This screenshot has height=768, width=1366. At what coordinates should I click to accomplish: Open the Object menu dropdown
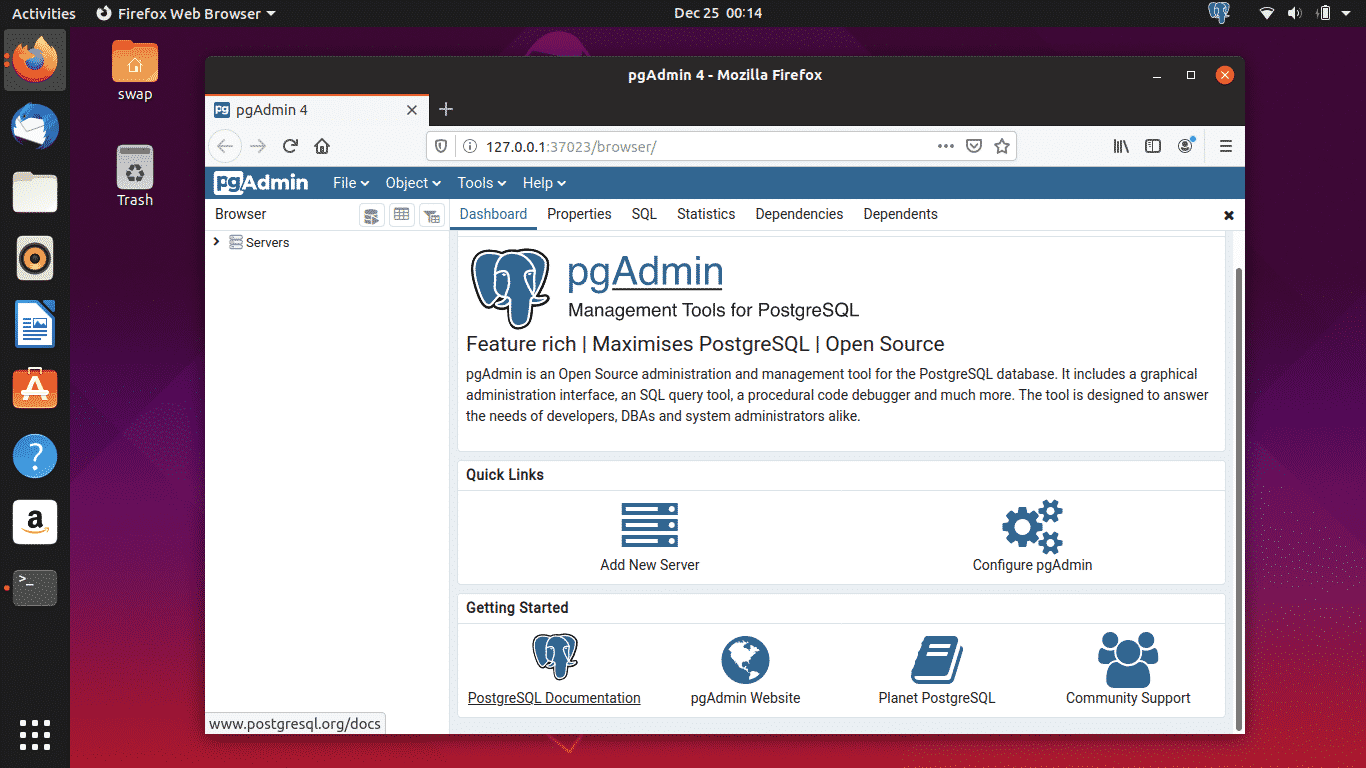click(x=413, y=183)
